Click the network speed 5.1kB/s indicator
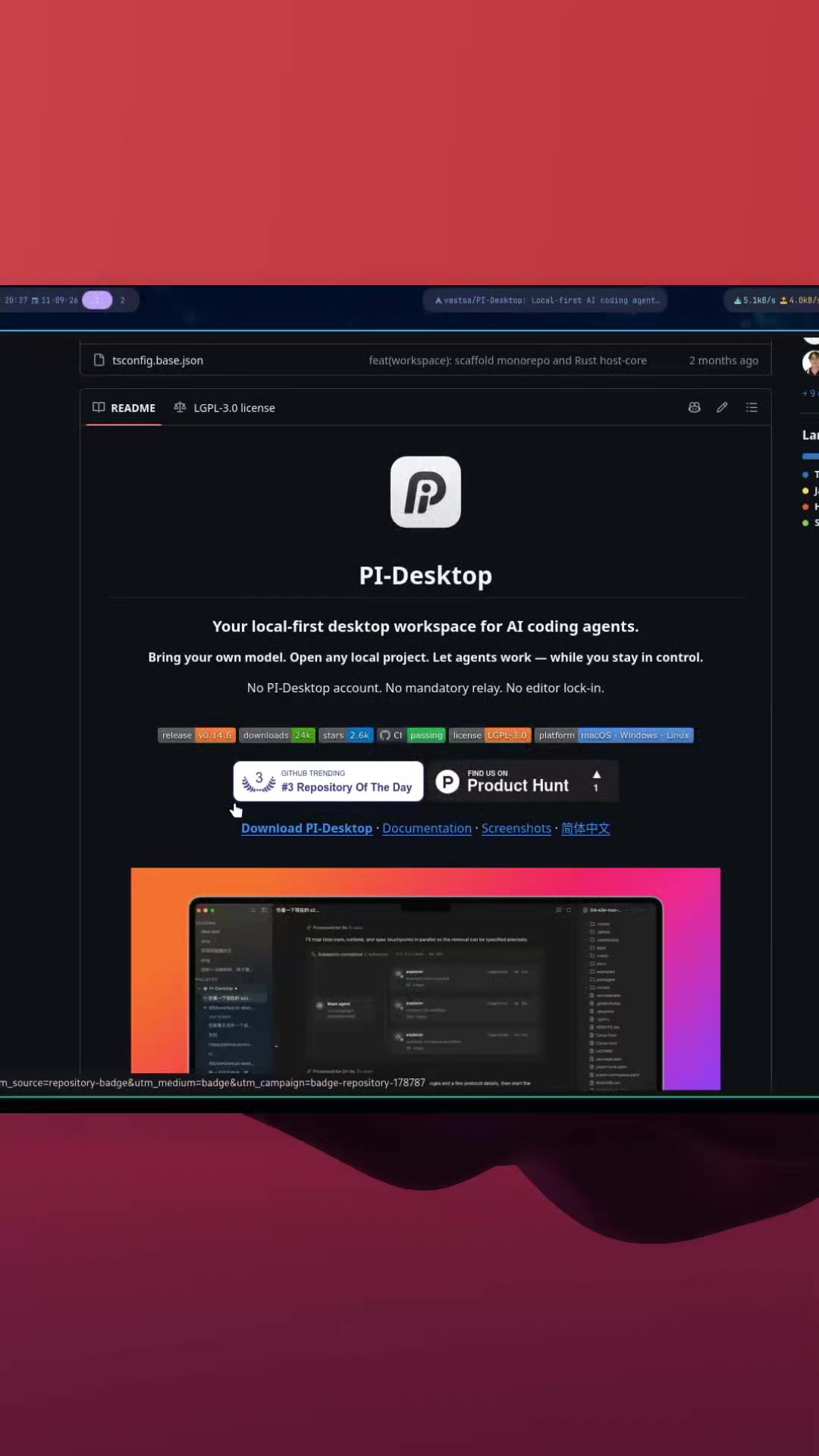 [755, 300]
